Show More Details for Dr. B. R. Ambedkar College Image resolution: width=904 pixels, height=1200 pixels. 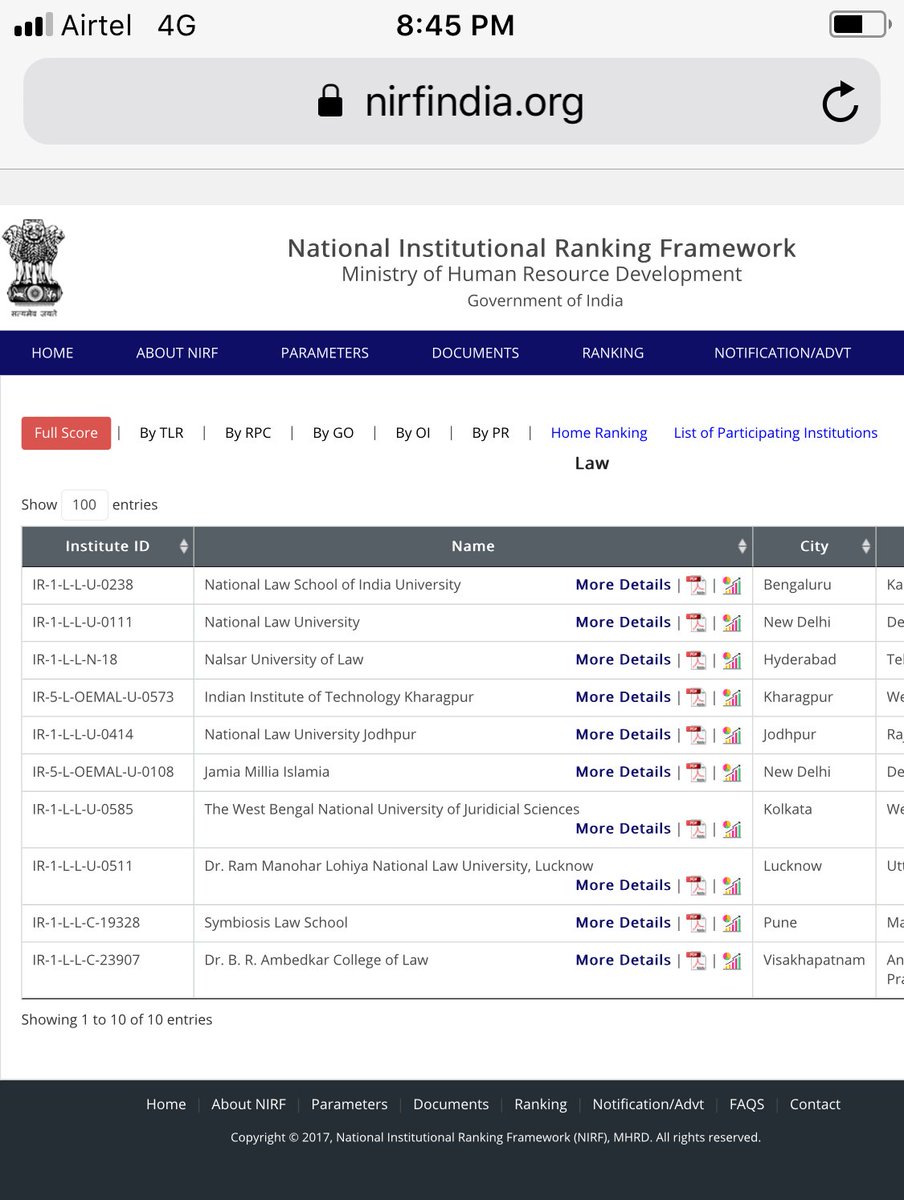pyautogui.click(x=623, y=960)
